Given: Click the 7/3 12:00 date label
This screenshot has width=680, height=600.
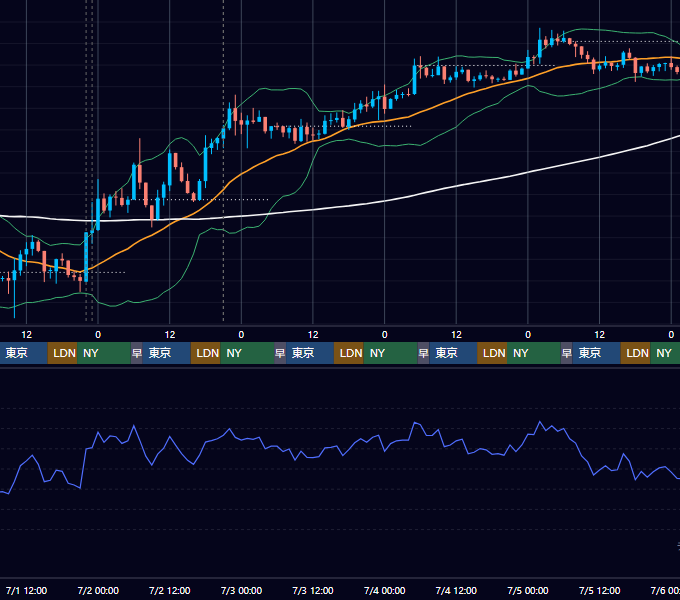Looking at the screenshot, I should (313, 590).
